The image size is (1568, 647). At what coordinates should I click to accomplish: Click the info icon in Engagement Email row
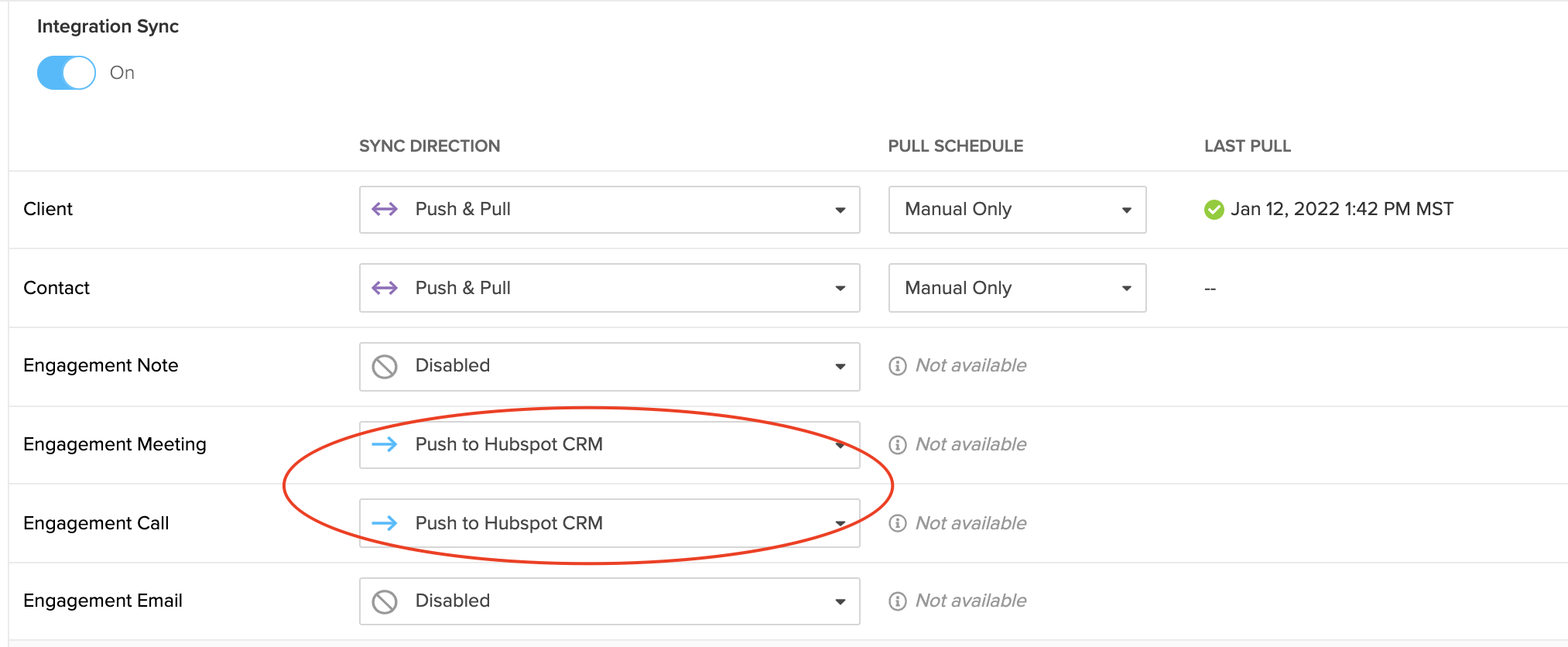898,601
